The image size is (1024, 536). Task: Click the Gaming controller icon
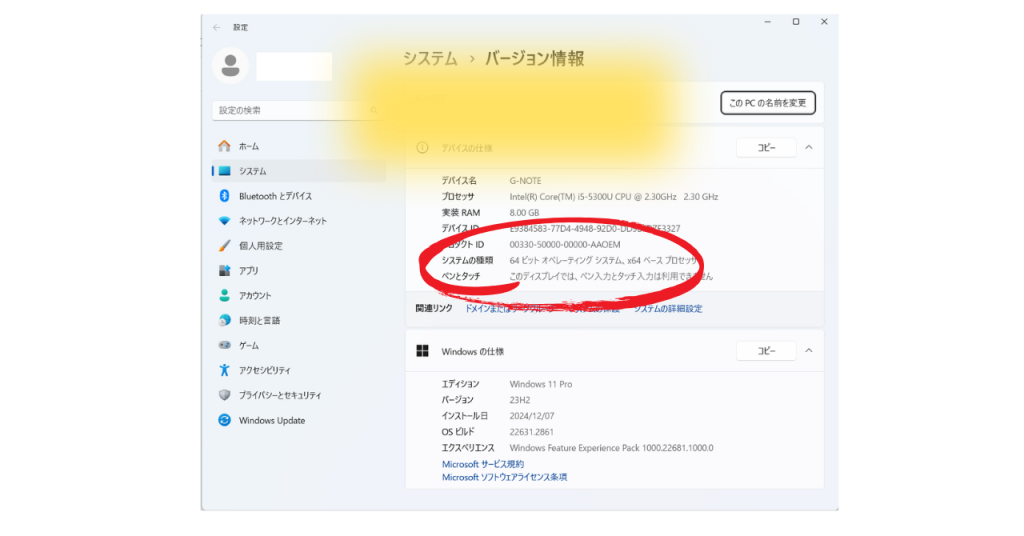[x=225, y=346]
